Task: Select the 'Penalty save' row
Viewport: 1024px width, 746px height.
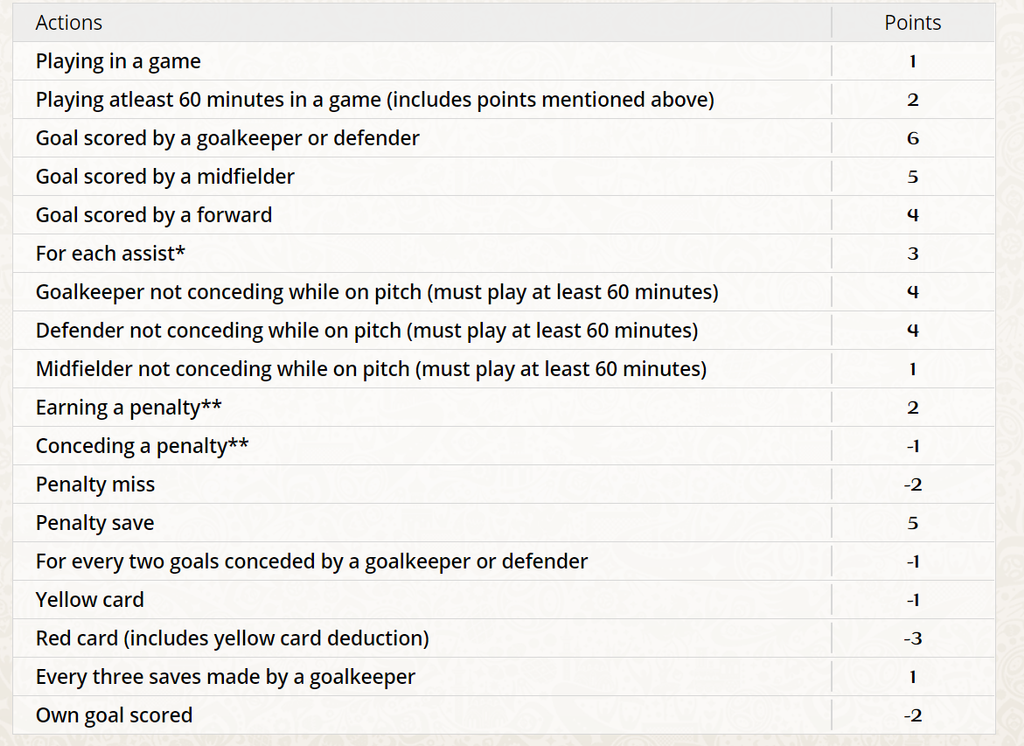Action: [x=504, y=523]
